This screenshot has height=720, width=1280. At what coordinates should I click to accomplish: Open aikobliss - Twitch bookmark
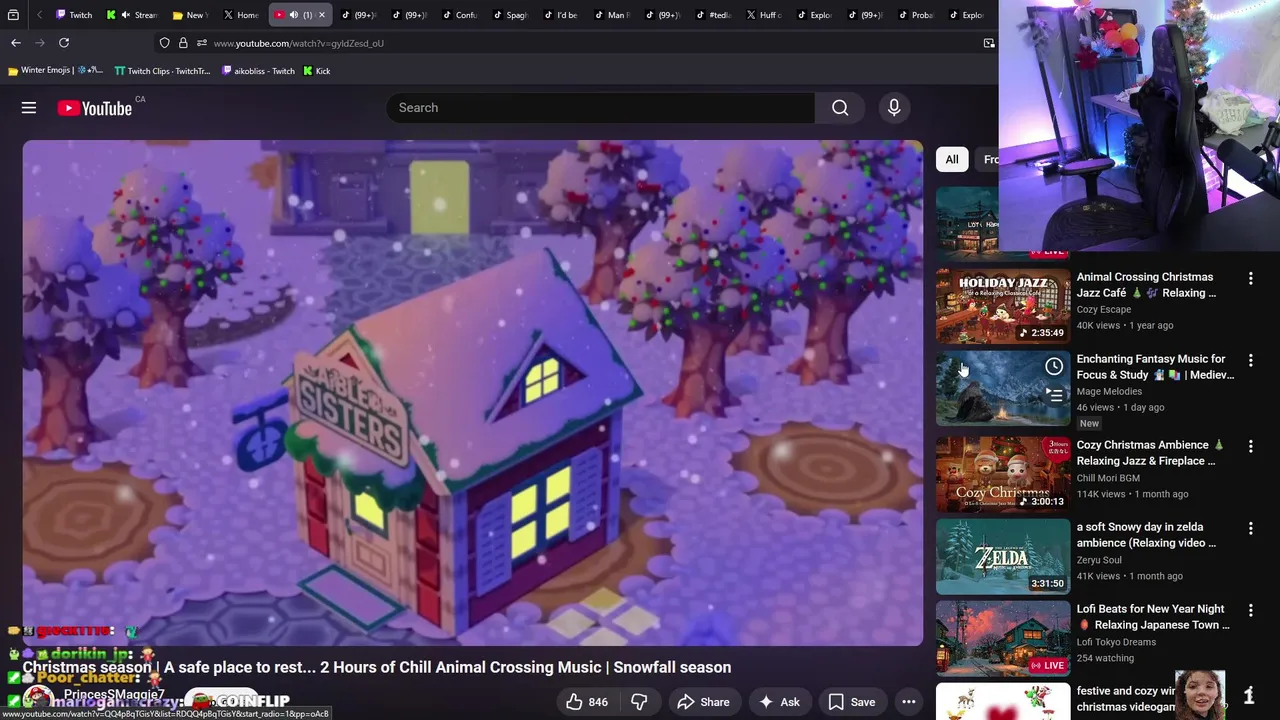[258, 71]
